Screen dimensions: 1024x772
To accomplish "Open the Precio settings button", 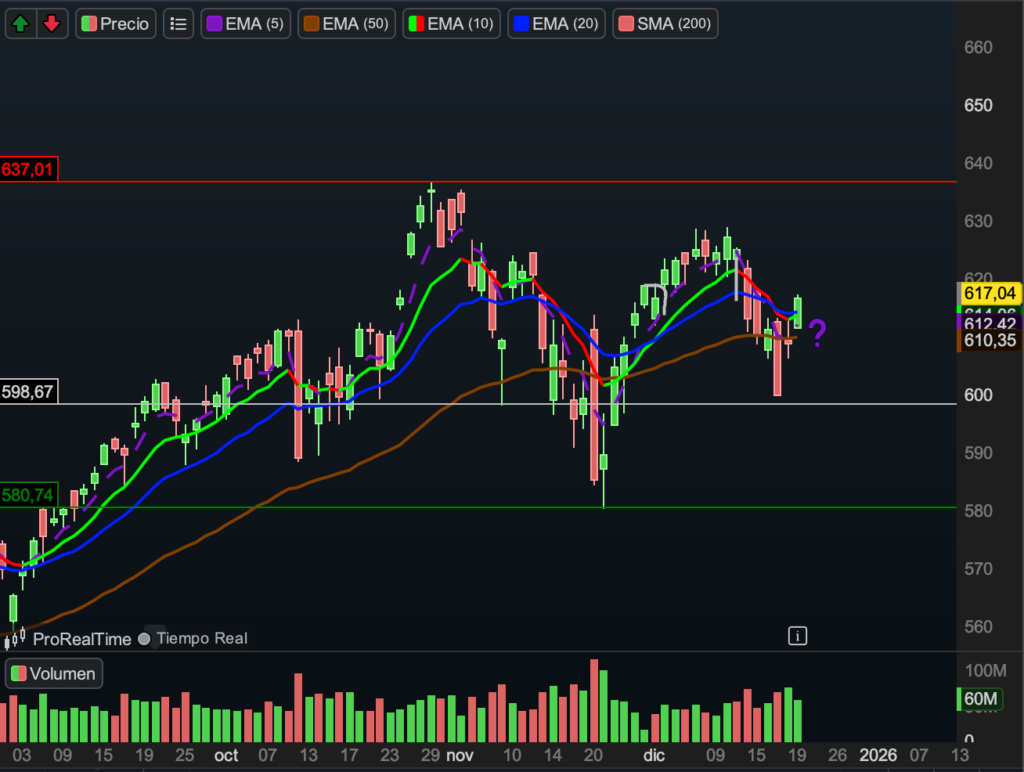I will 116,24.
